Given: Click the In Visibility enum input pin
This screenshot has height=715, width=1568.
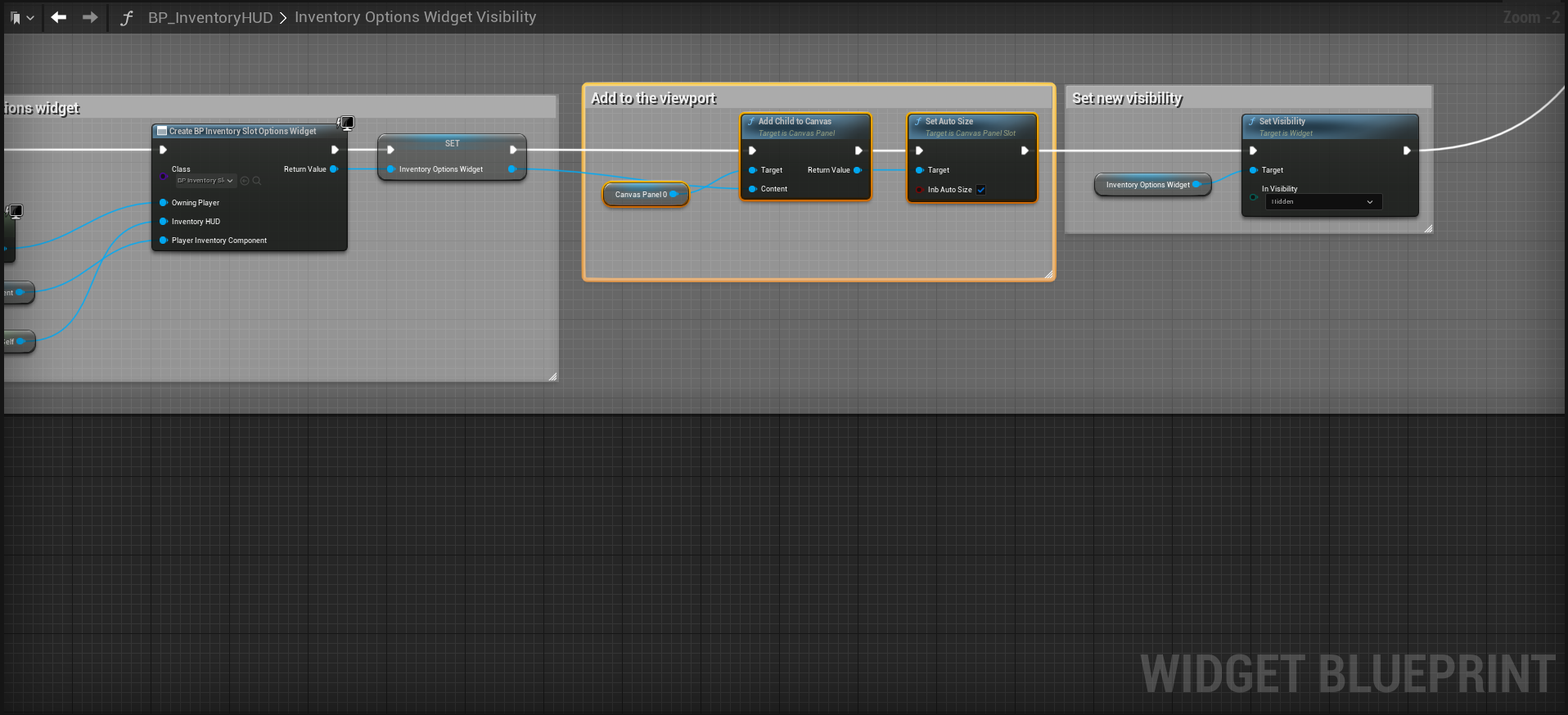Looking at the screenshot, I should (x=1253, y=196).
